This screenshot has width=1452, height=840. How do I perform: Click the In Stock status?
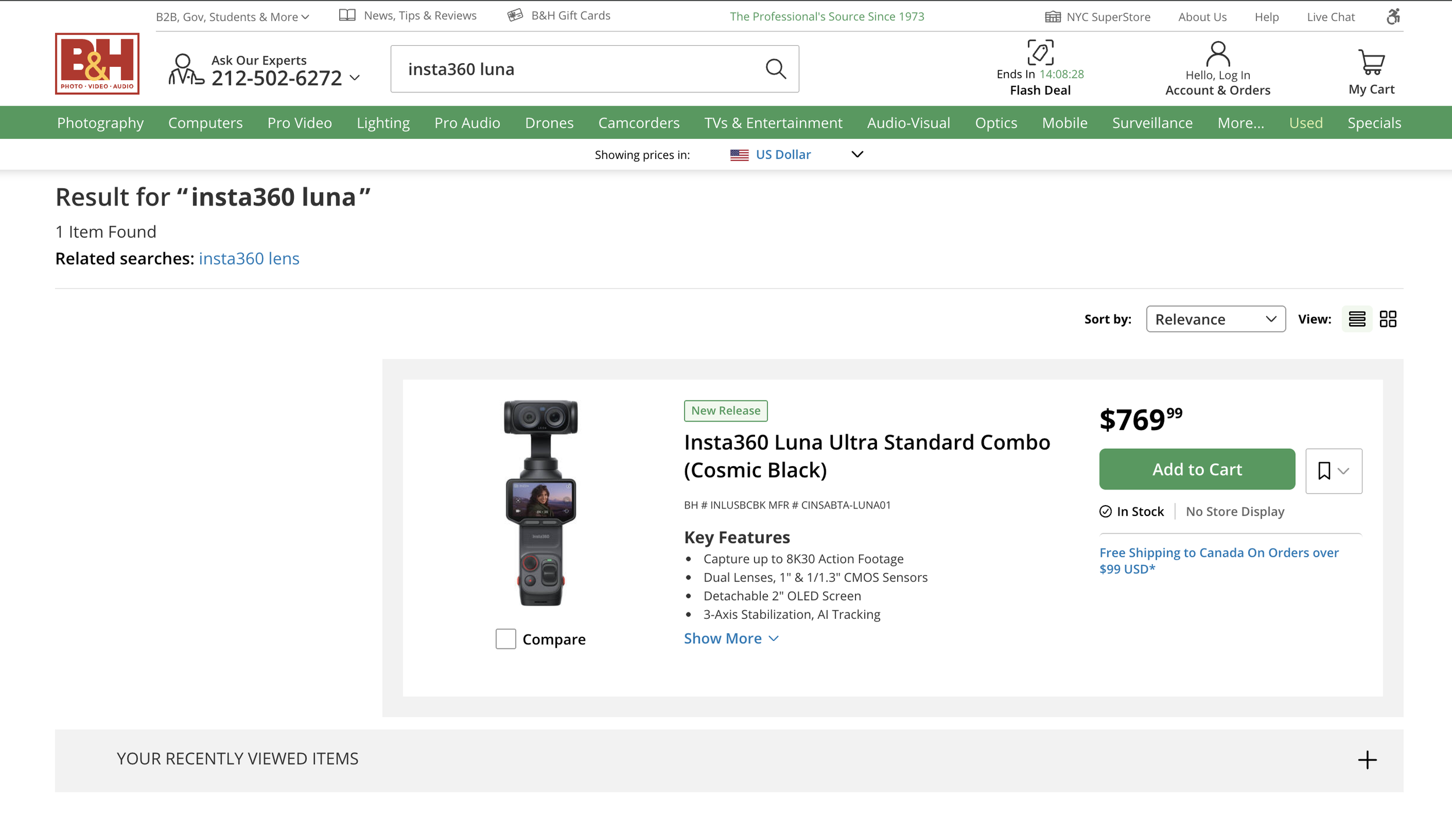1131,511
